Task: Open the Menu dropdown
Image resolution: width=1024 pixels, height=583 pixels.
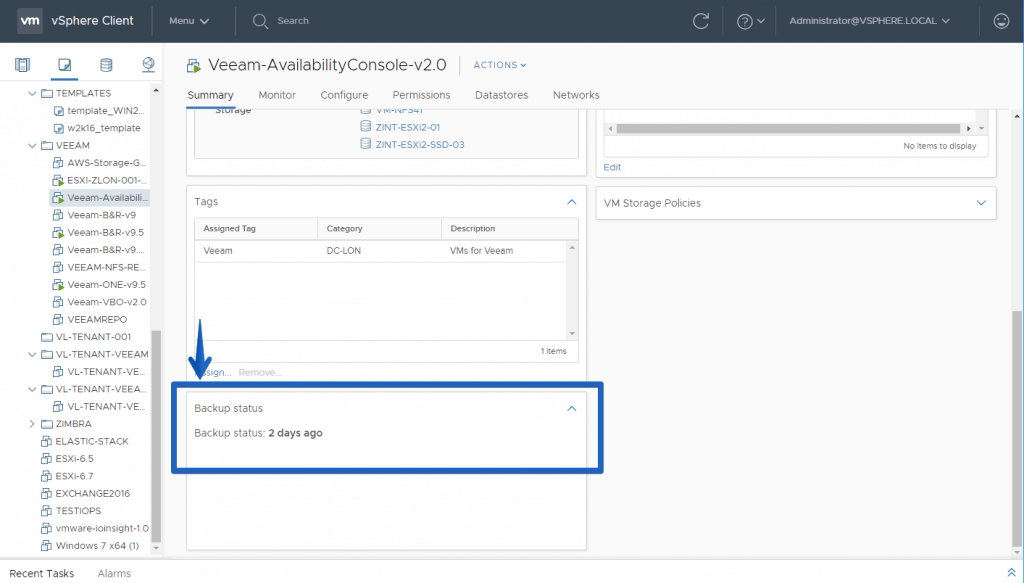Action: click(189, 21)
